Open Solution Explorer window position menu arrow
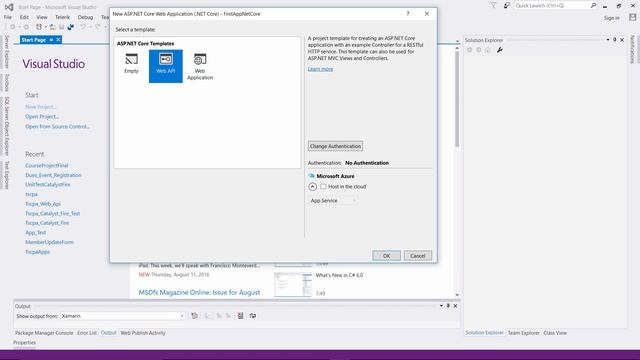This screenshot has width=640, height=360. tap(608, 40)
